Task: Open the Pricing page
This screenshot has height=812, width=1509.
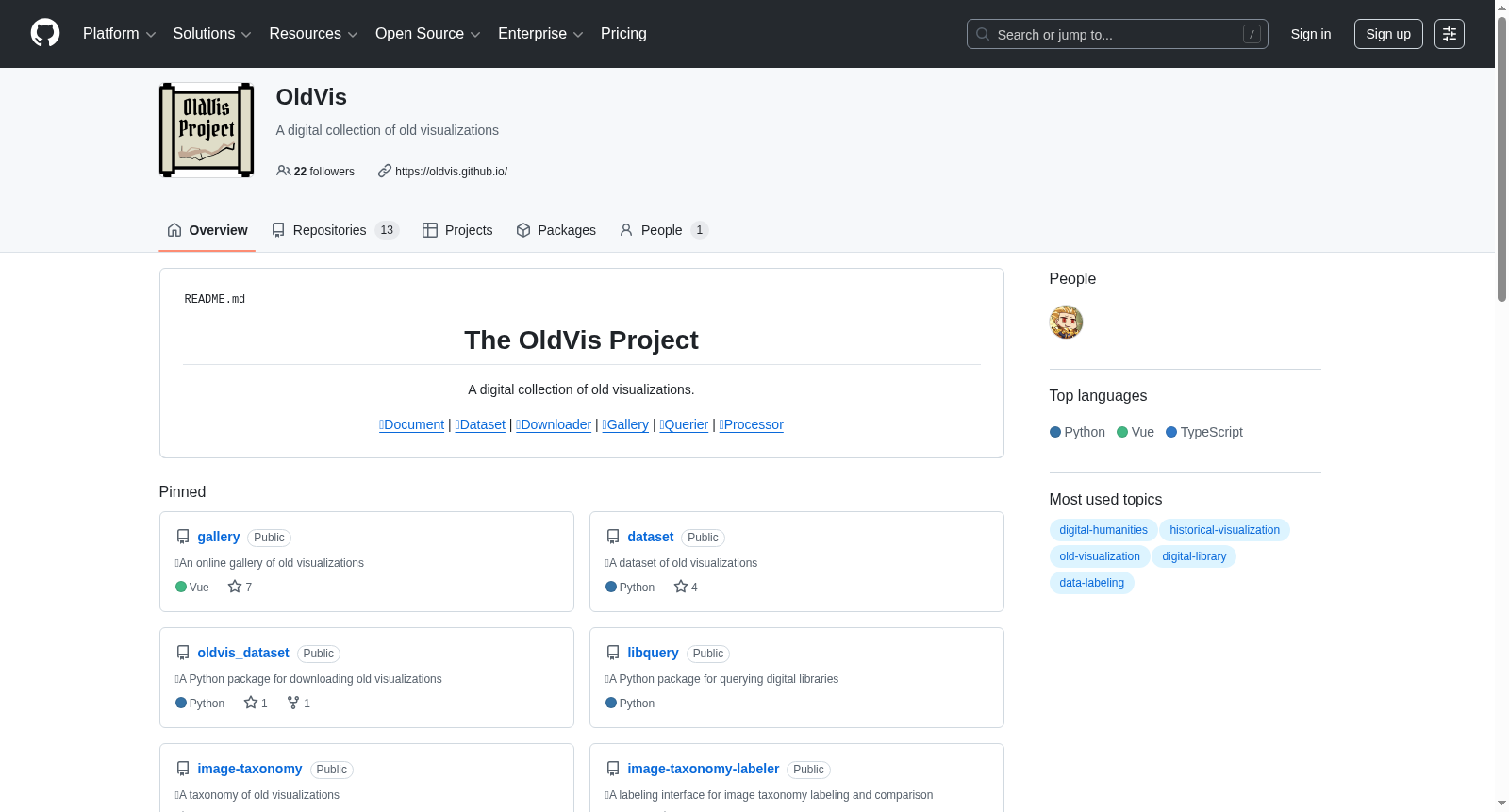Action: (623, 34)
